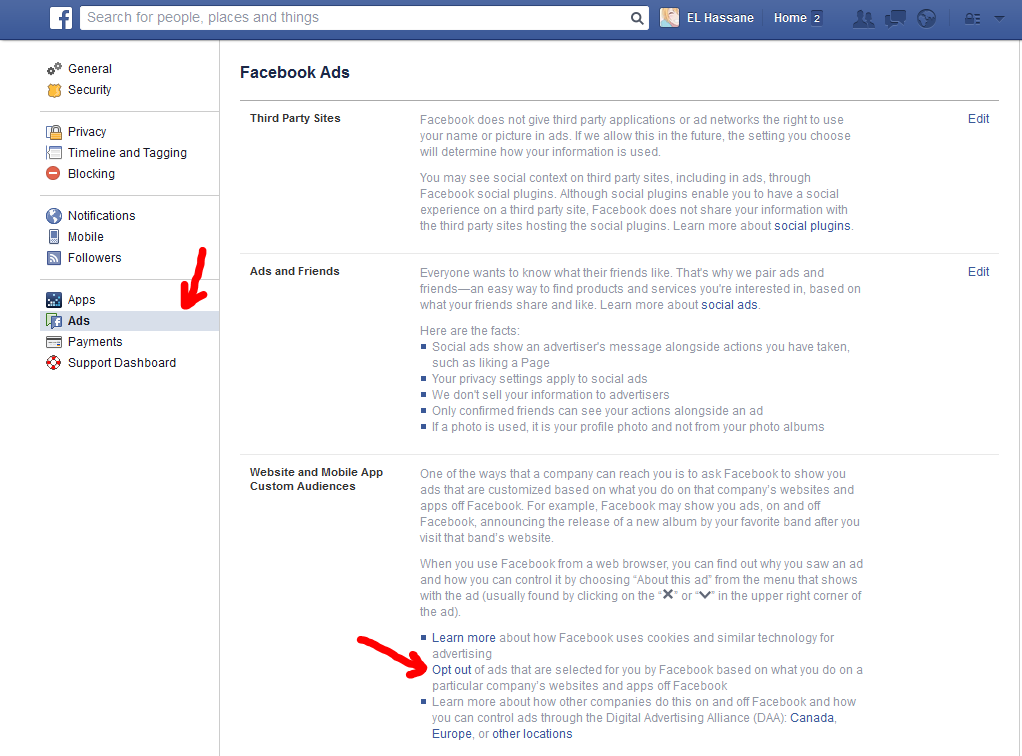Click the Timeline and Tagging icon
Screen dimensions: 1022x756
pos(54,153)
